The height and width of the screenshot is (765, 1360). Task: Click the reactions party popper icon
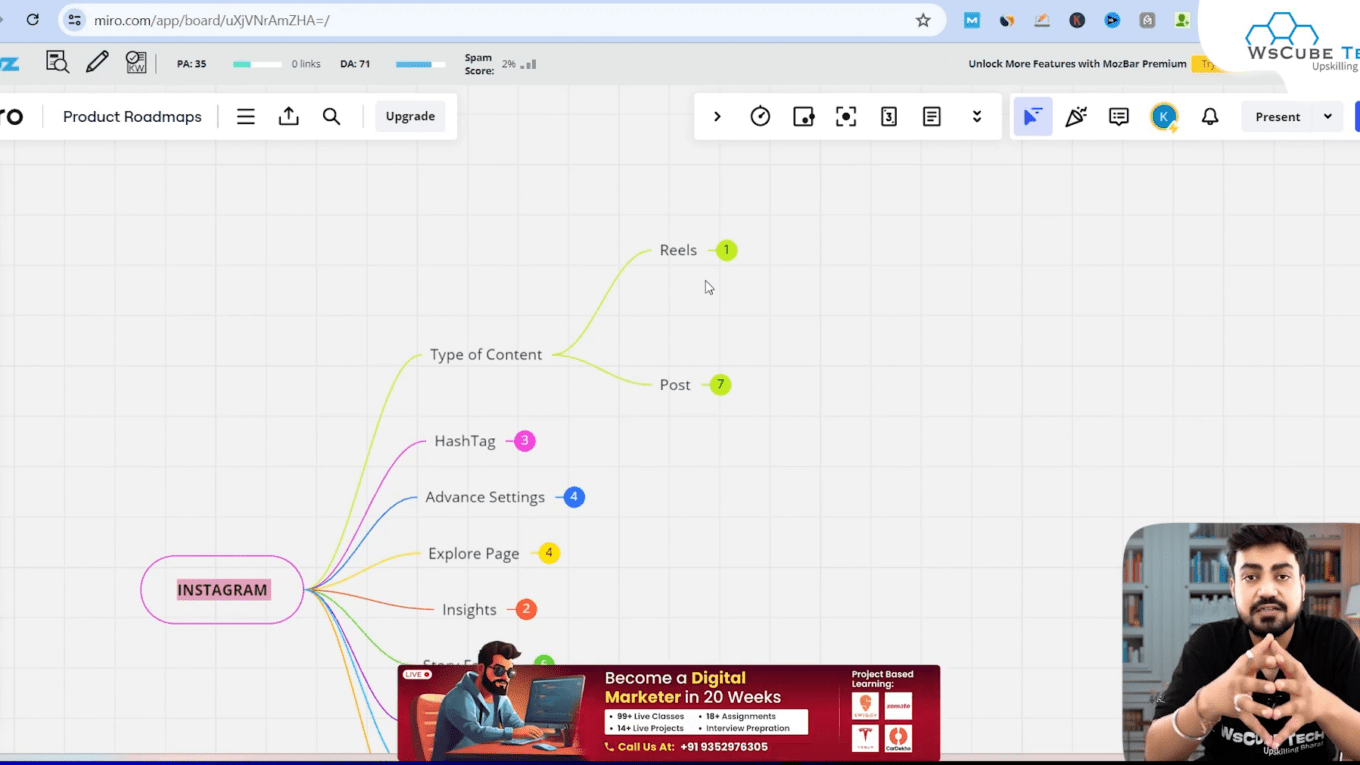point(1076,117)
